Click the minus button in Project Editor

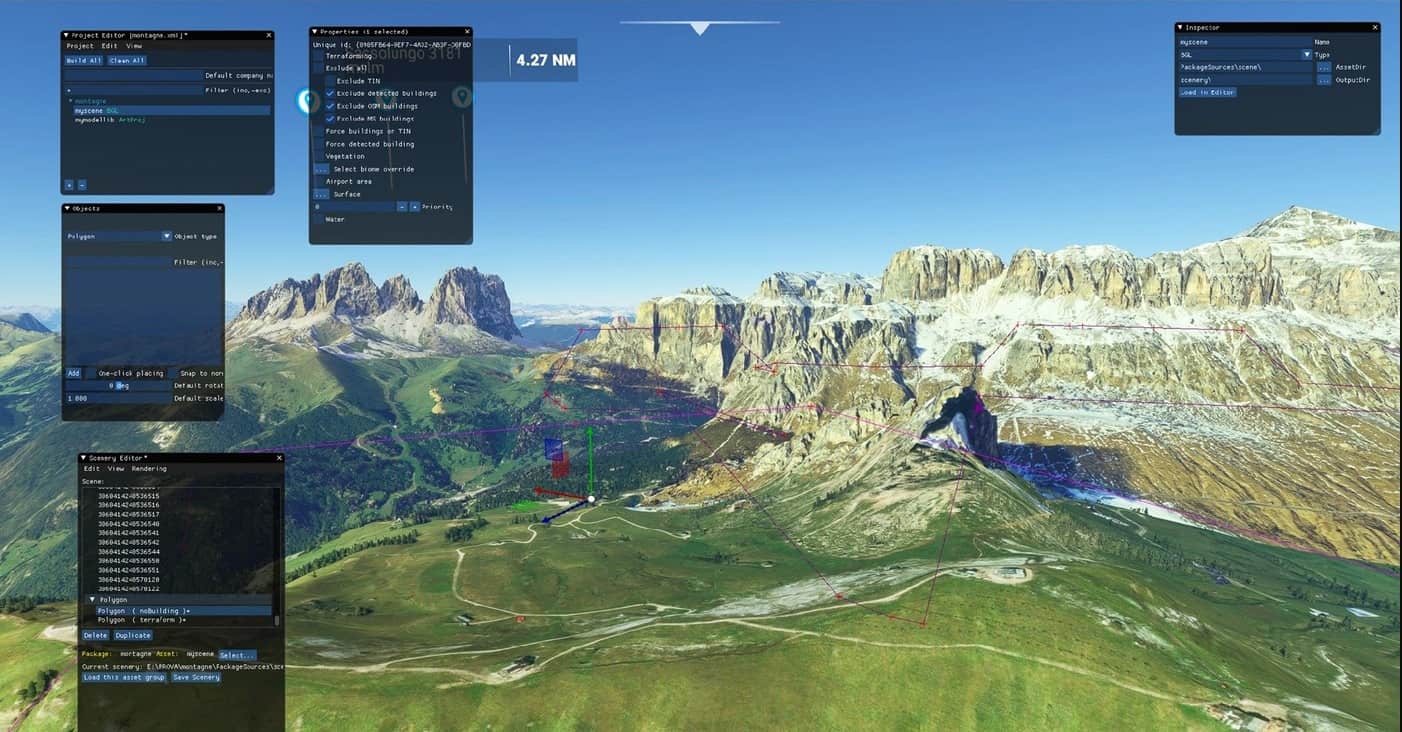click(x=81, y=185)
